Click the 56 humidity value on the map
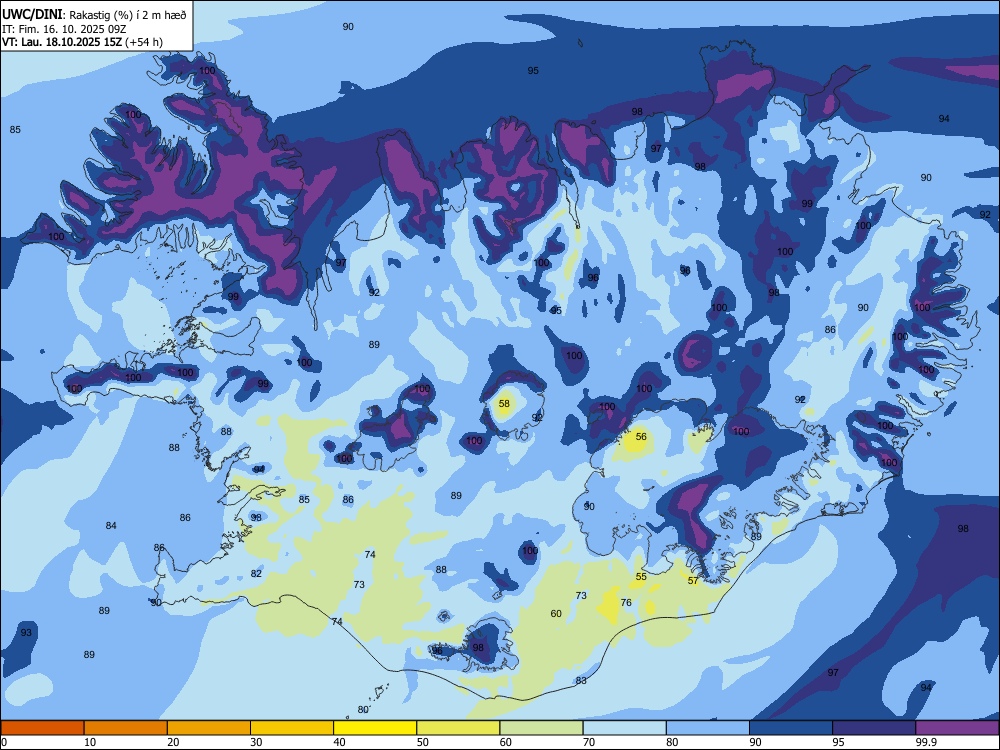This screenshot has width=1000, height=750. [x=641, y=437]
